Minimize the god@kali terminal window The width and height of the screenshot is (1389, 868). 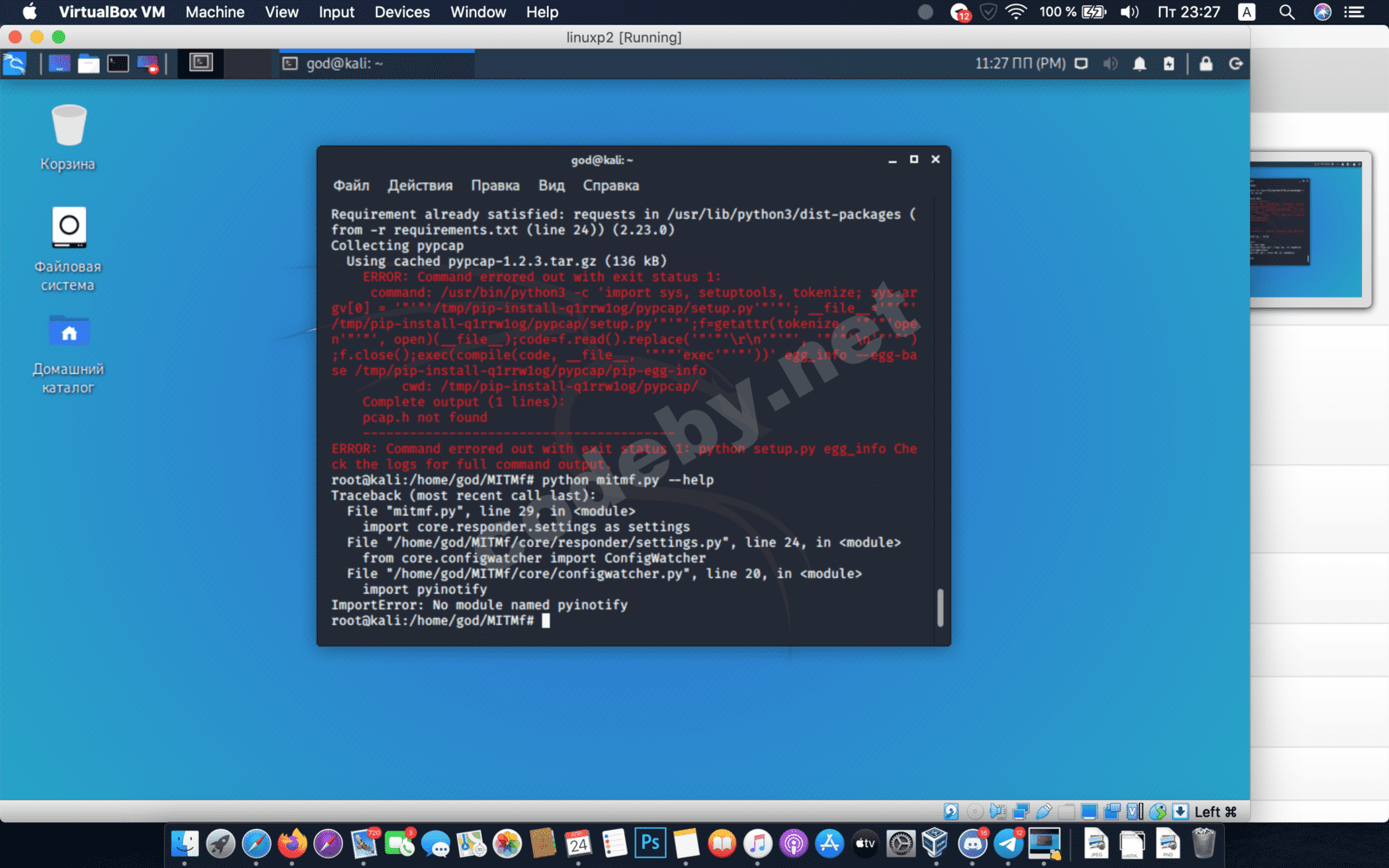click(x=892, y=160)
